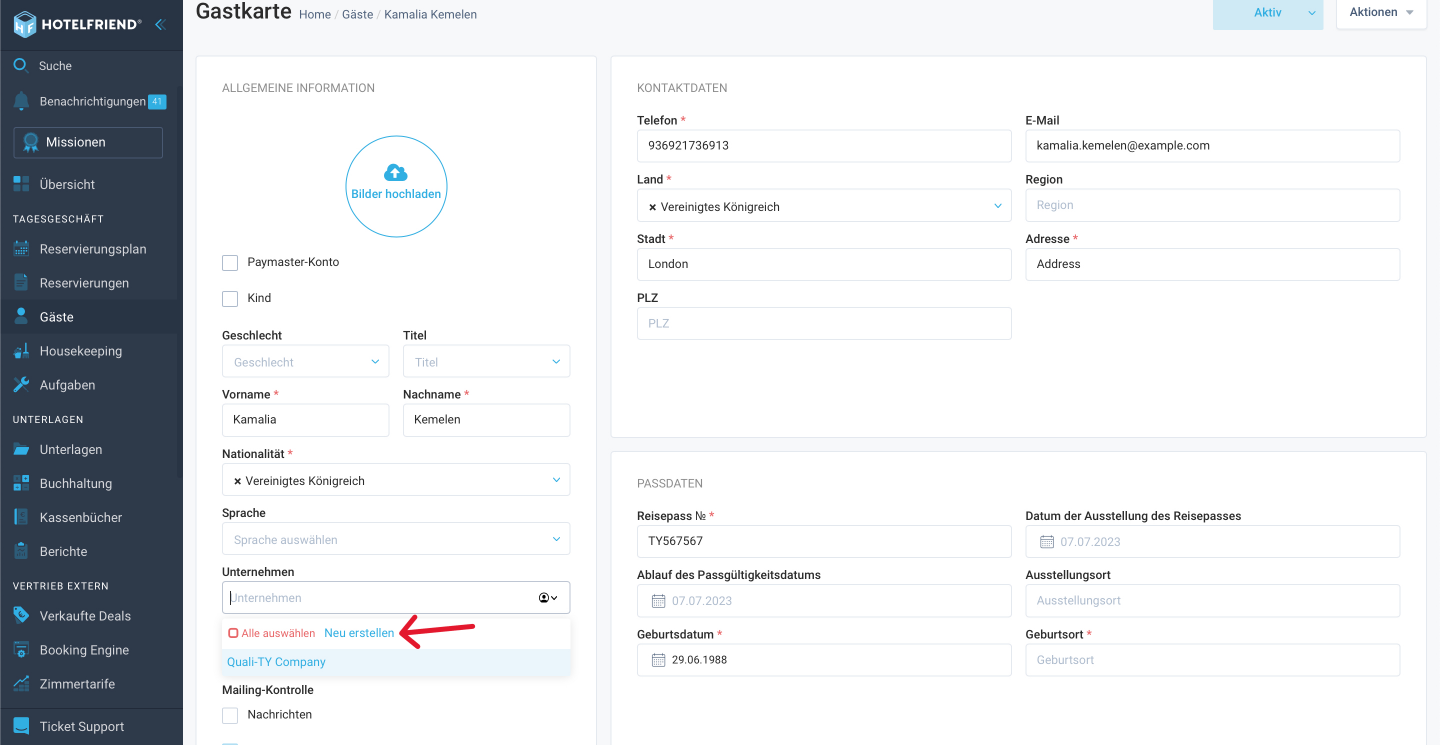Screen dimensions: 1440x745
Task: Go to Reservierungsplan menu item
Action: coord(91,249)
